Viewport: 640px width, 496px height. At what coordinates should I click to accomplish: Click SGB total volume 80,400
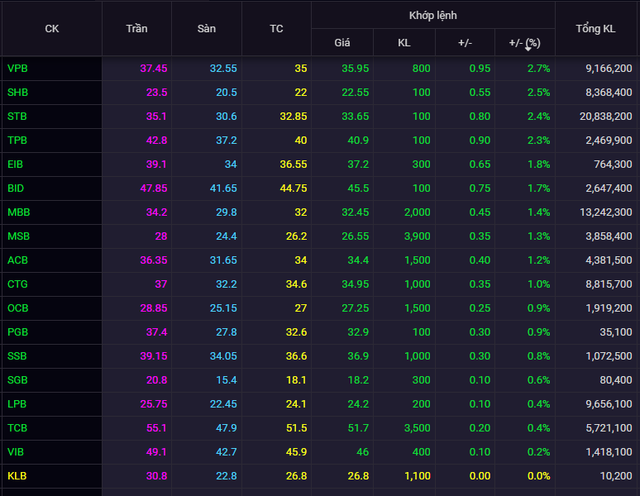[616, 380]
